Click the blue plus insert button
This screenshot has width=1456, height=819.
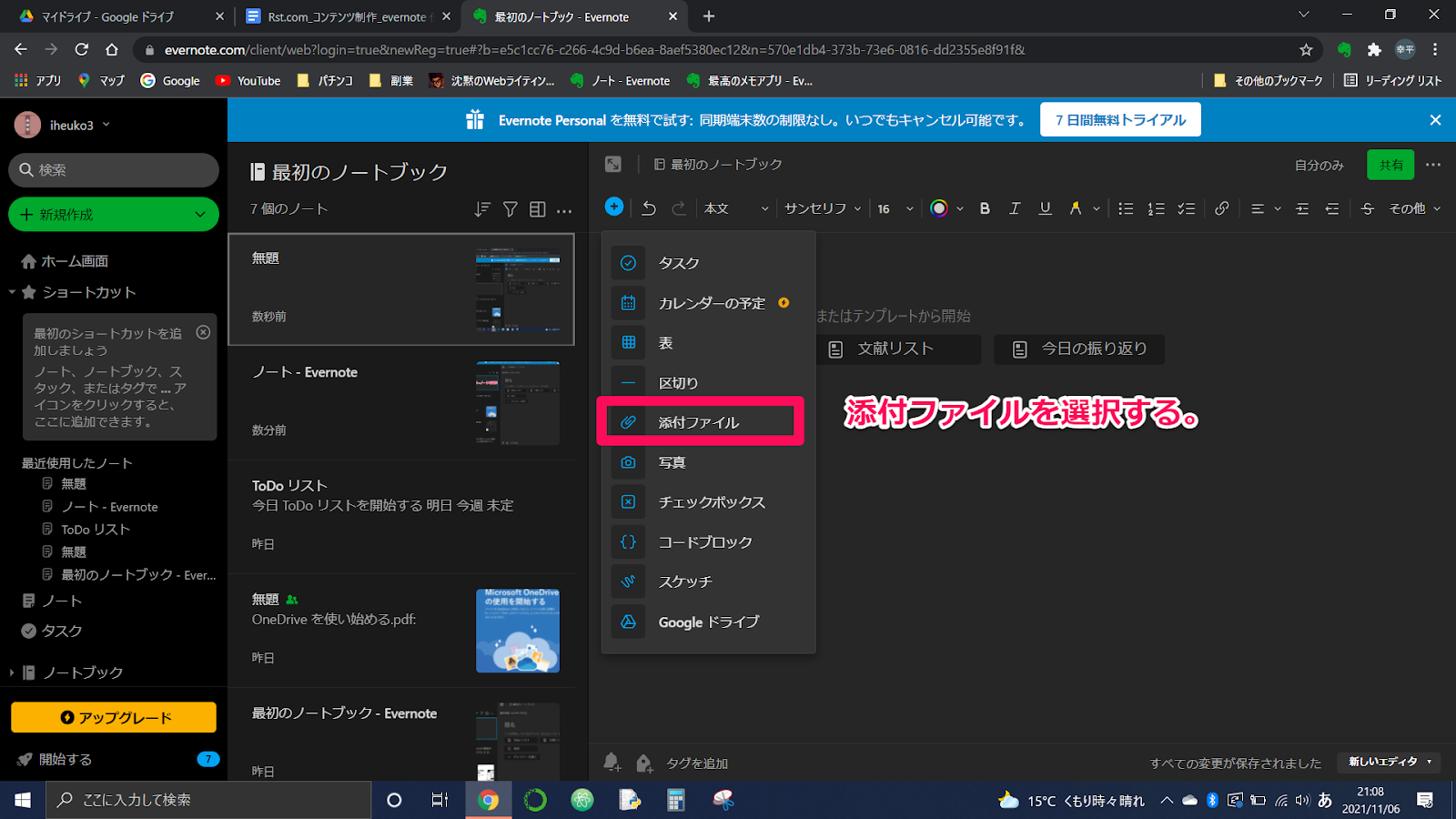[614, 207]
